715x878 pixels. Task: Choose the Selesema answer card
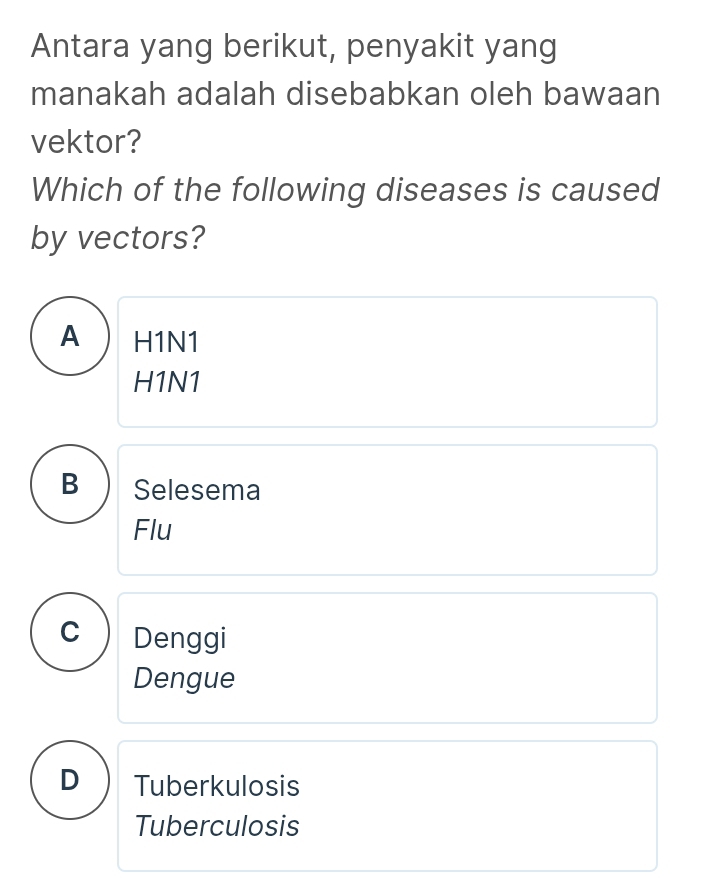pyautogui.click(x=387, y=509)
